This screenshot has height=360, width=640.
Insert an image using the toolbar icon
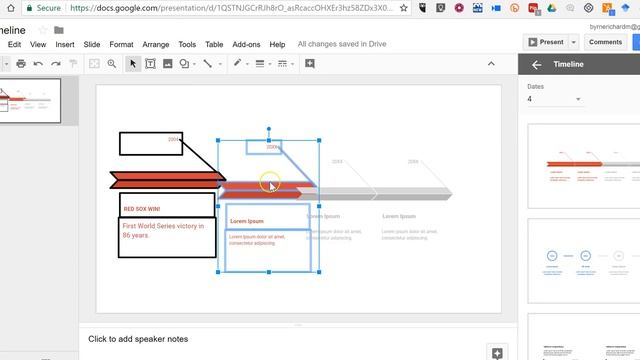point(167,64)
